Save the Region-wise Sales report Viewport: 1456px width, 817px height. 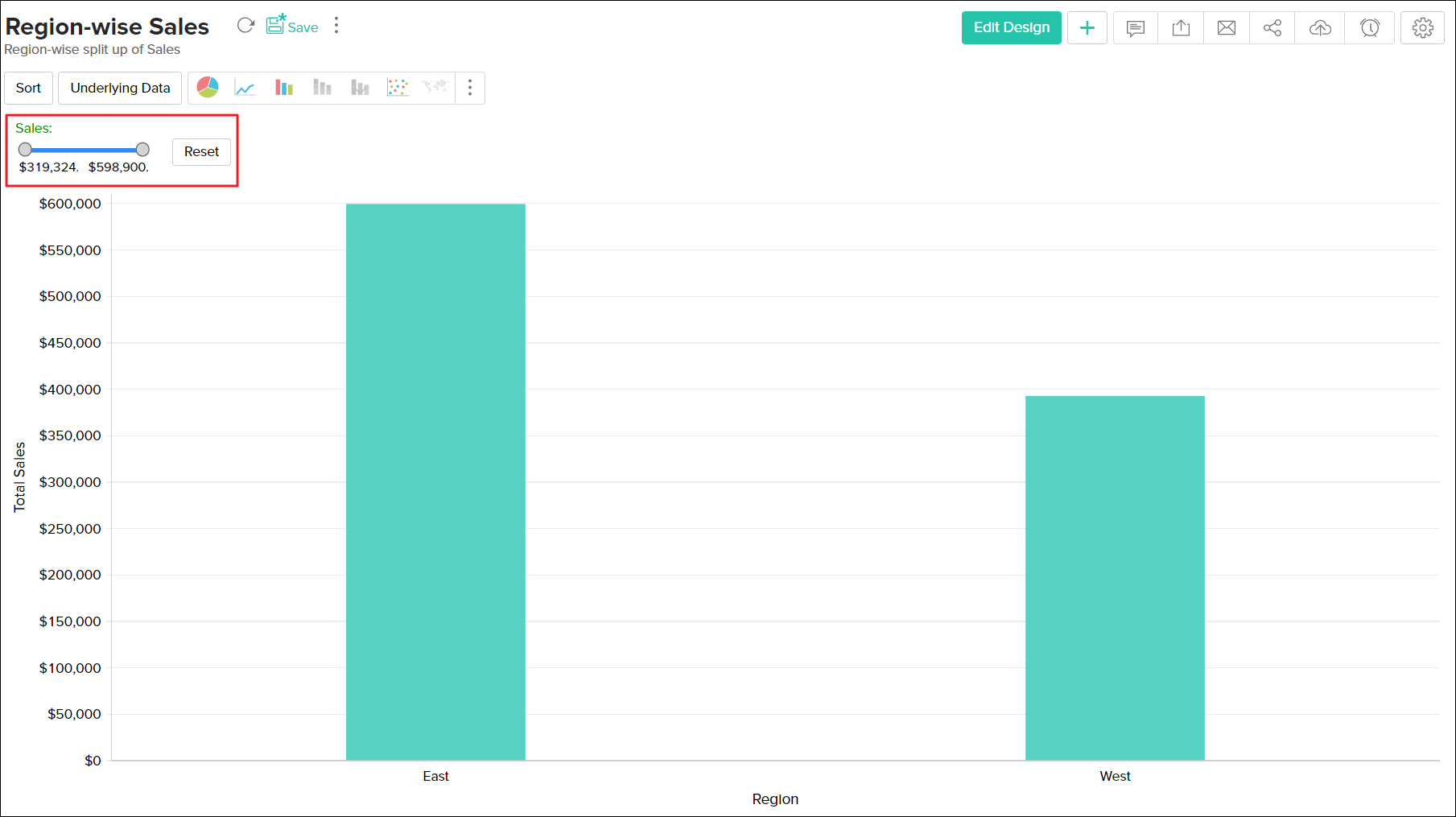(291, 27)
